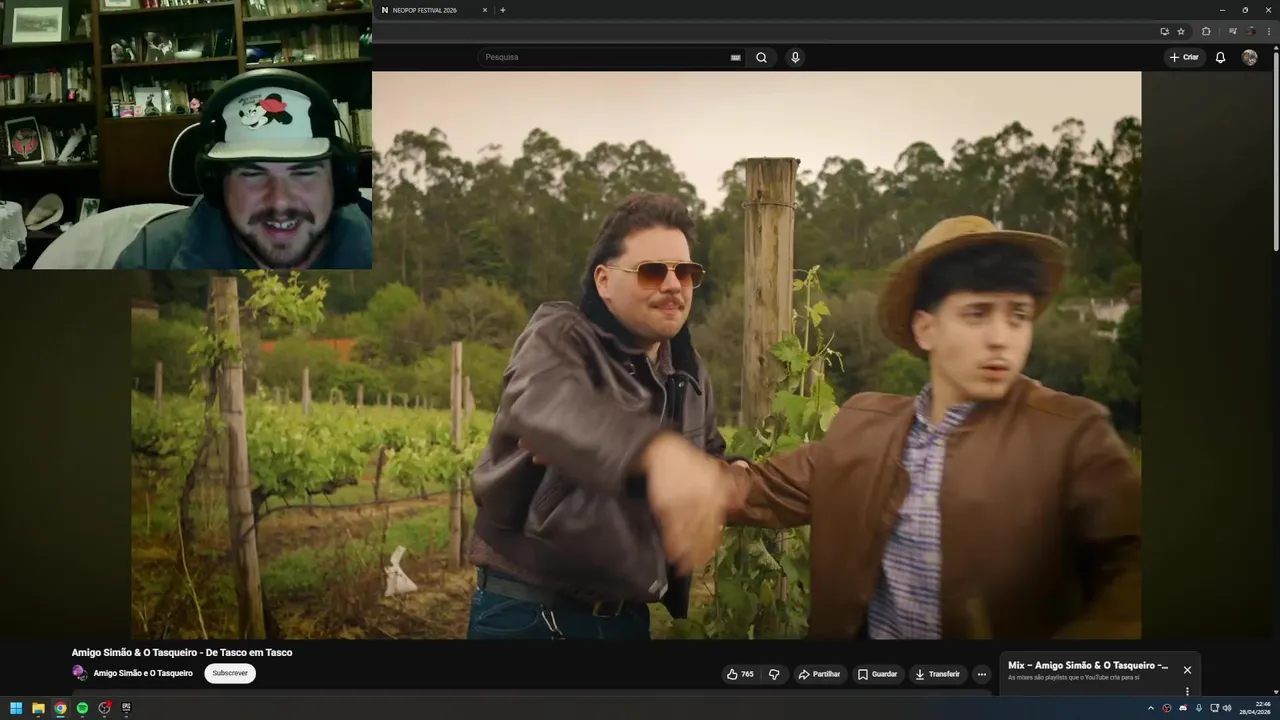Open Mix panel three-dot options
Viewport: 1280px width, 720px height.
[x=1187, y=691]
